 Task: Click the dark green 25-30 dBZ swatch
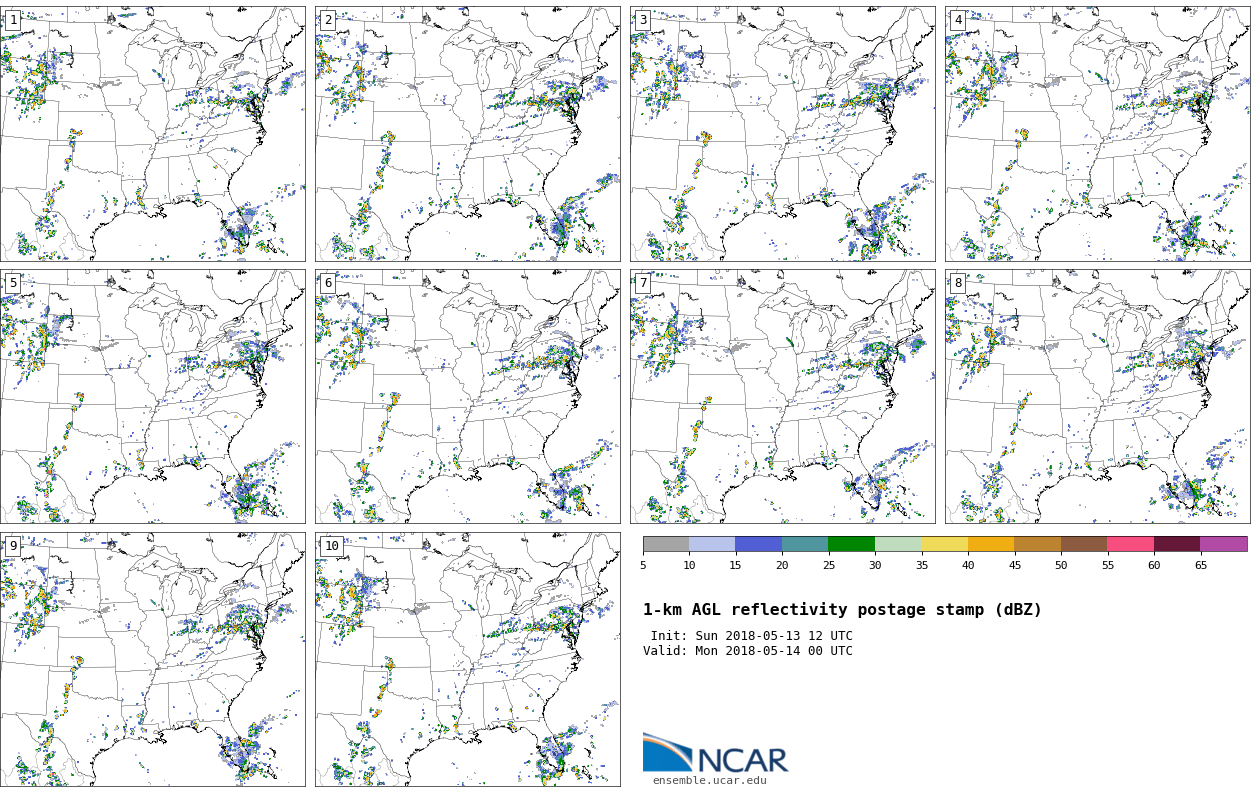(851, 544)
